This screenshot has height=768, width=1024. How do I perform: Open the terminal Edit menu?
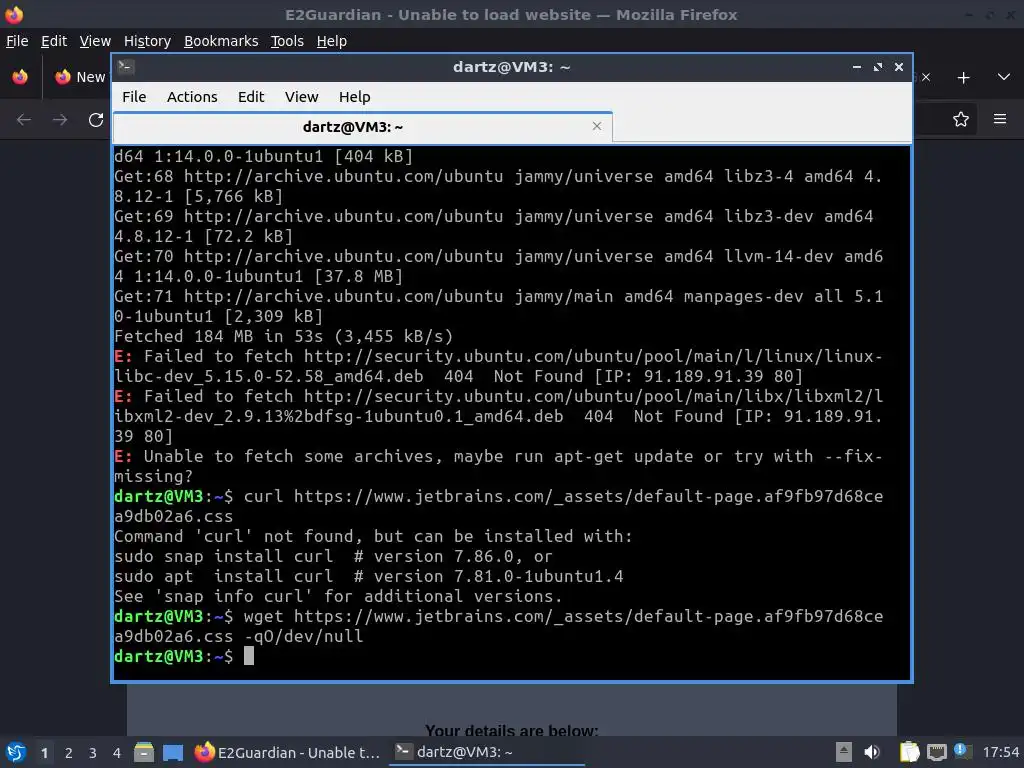pyautogui.click(x=251, y=97)
